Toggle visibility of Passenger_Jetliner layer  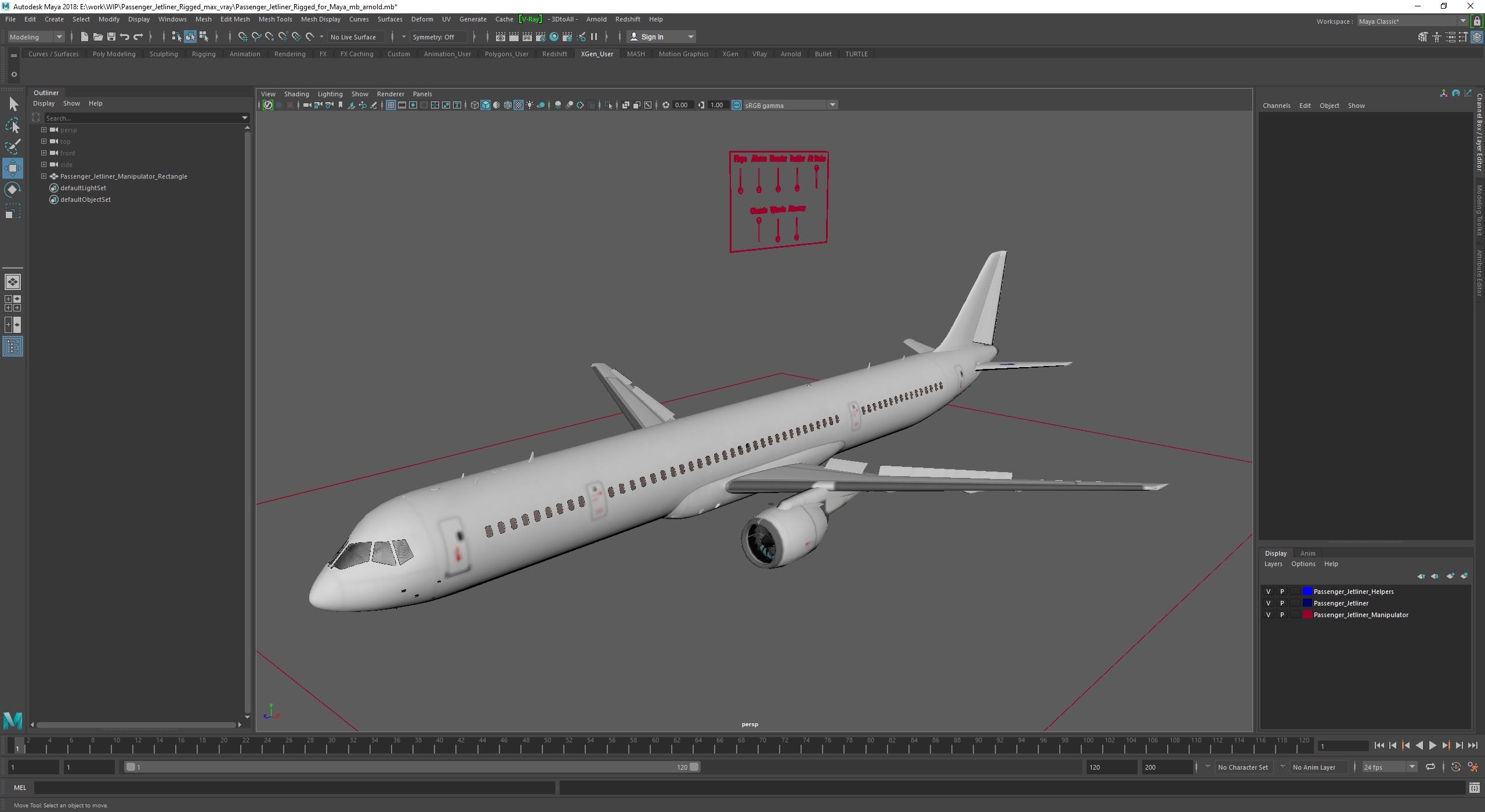point(1268,603)
